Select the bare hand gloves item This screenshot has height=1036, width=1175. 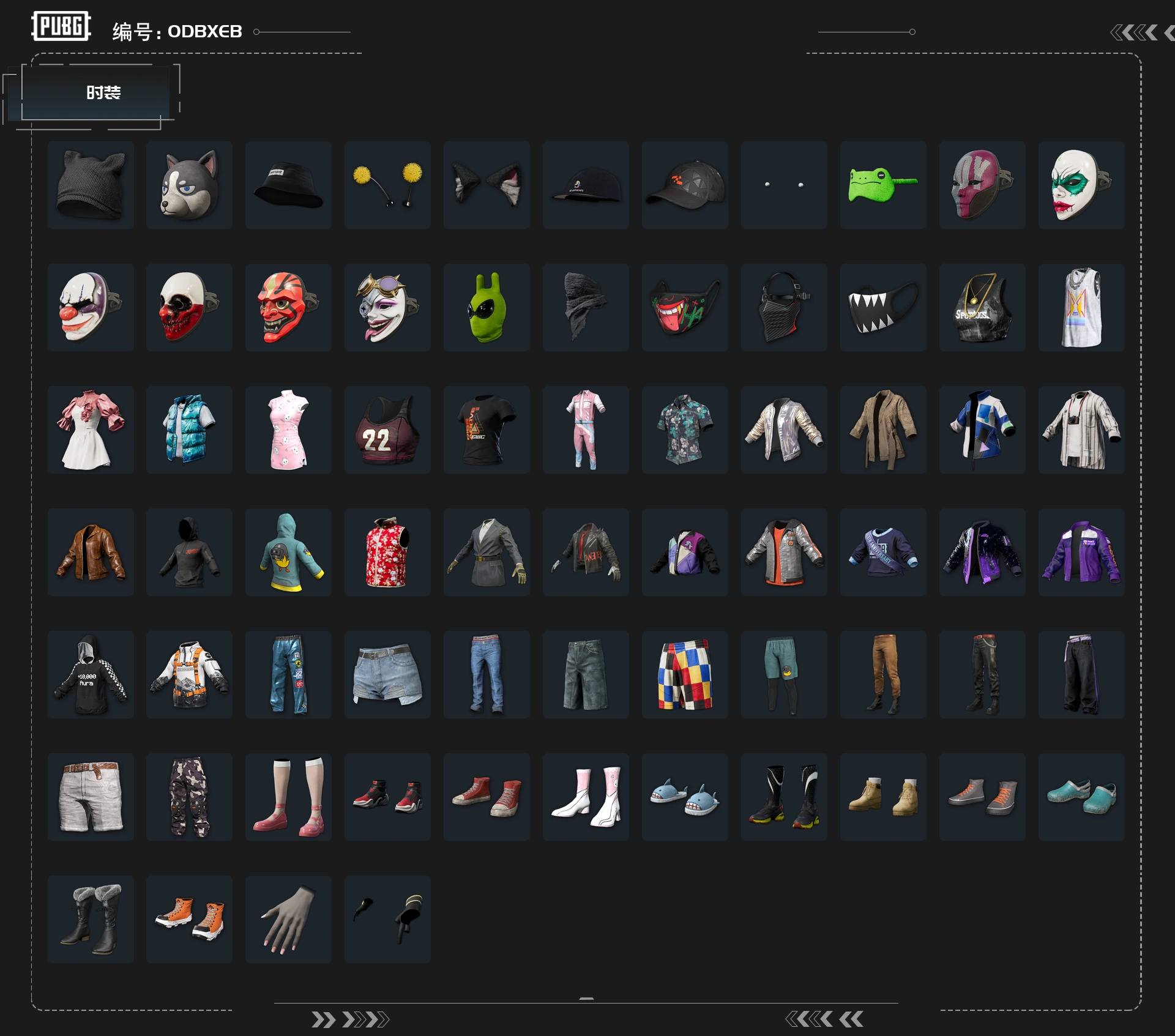pos(288,919)
